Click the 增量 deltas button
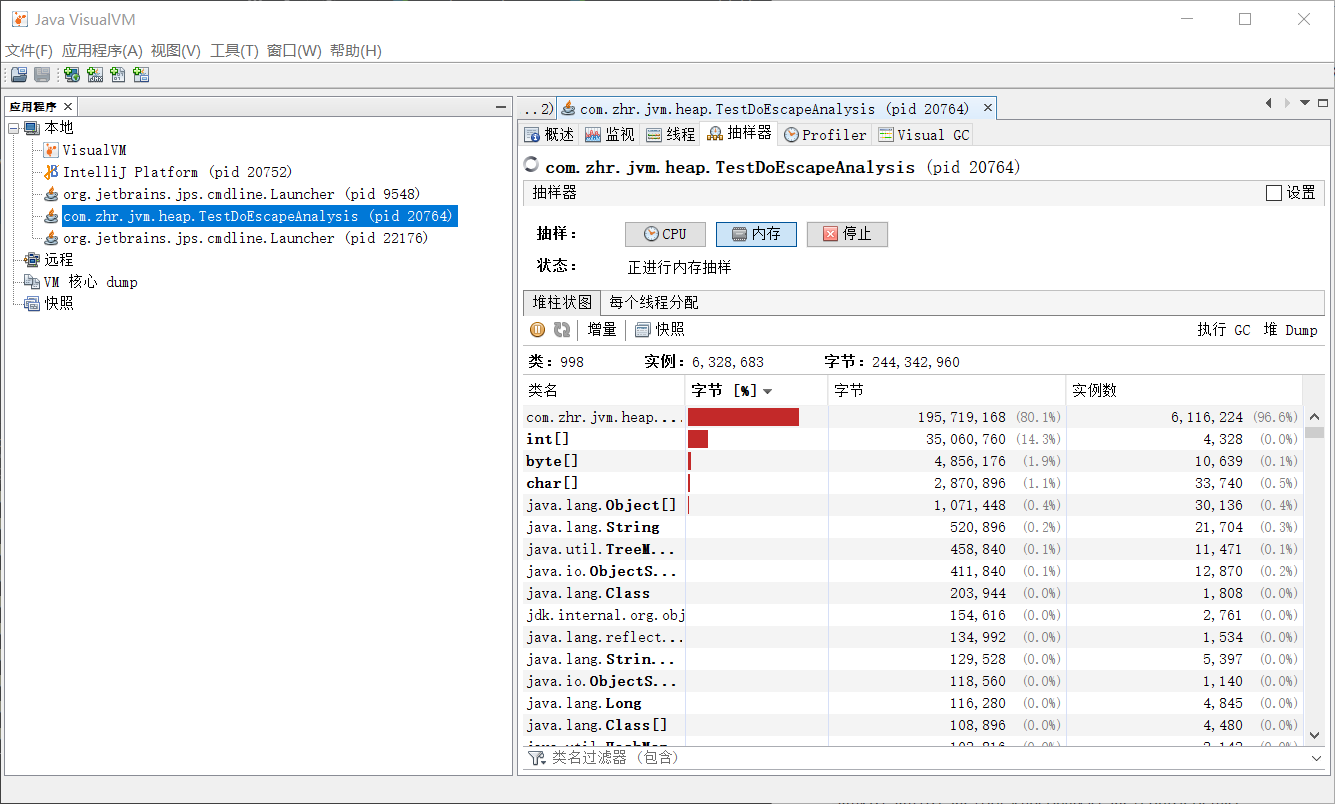This screenshot has height=804, width=1335. [602, 330]
